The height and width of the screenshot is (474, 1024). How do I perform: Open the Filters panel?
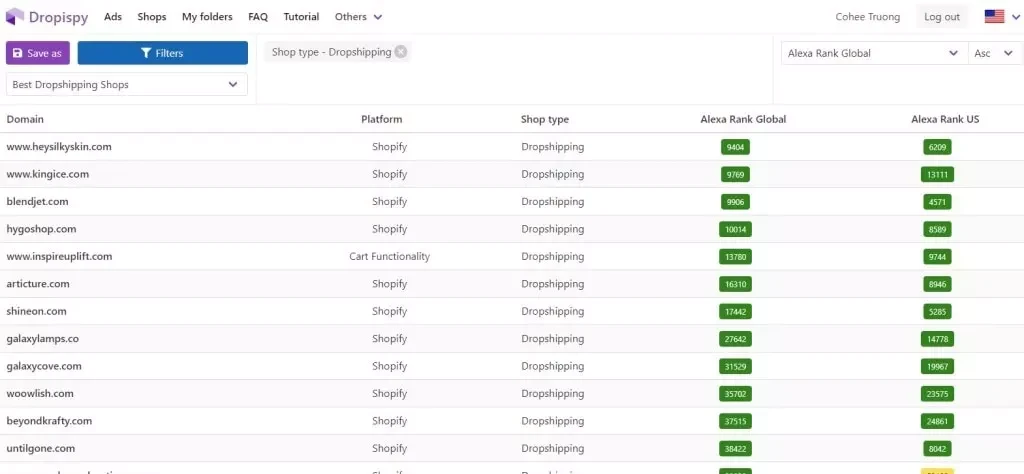coord(163,53)
